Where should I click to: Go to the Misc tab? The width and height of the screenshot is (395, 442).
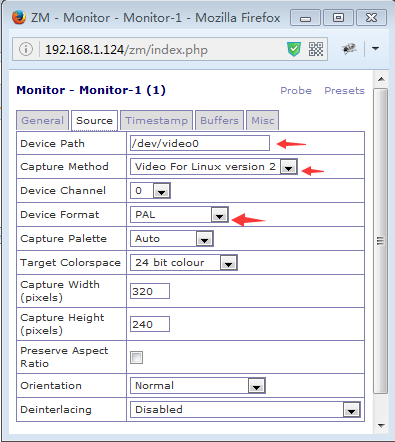263,120
